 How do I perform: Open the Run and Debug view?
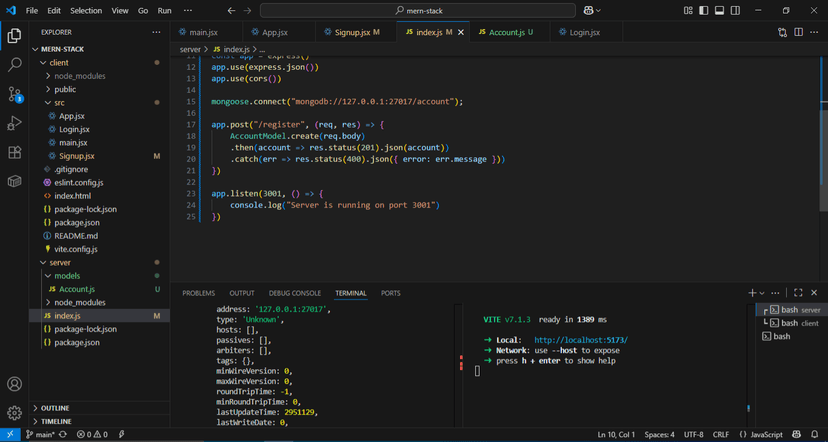(14, 123)
